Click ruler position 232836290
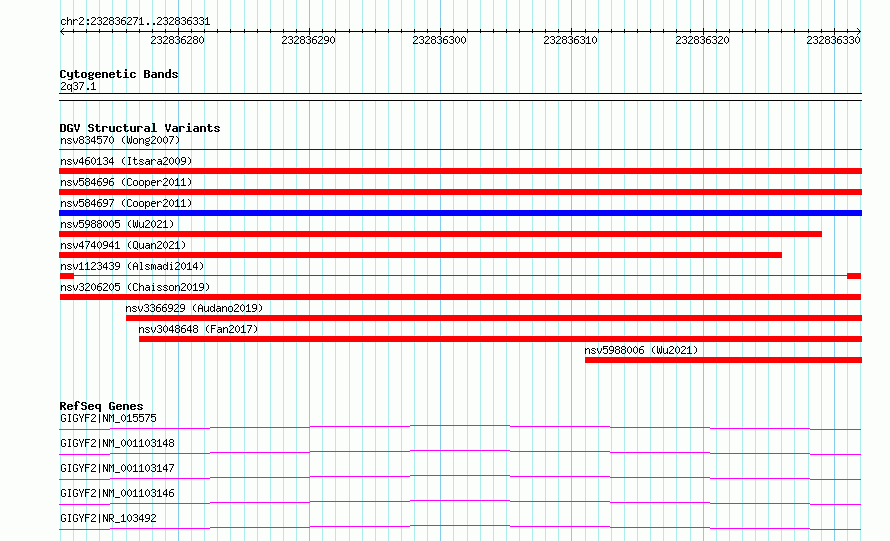The width and height of the screenshot is (890, 541). [308, 40]
